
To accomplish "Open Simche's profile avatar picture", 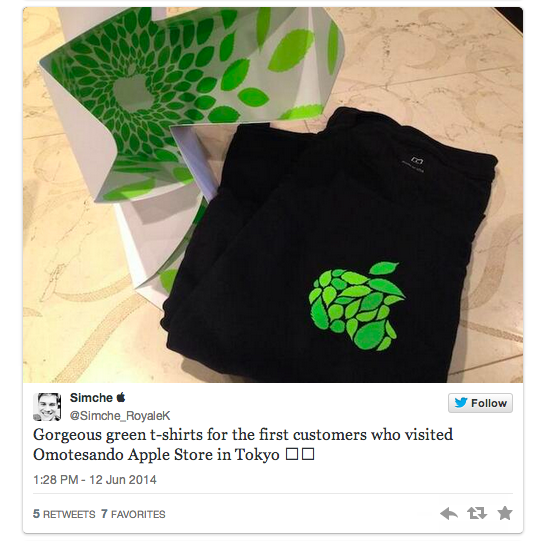I will click(47, 407).
